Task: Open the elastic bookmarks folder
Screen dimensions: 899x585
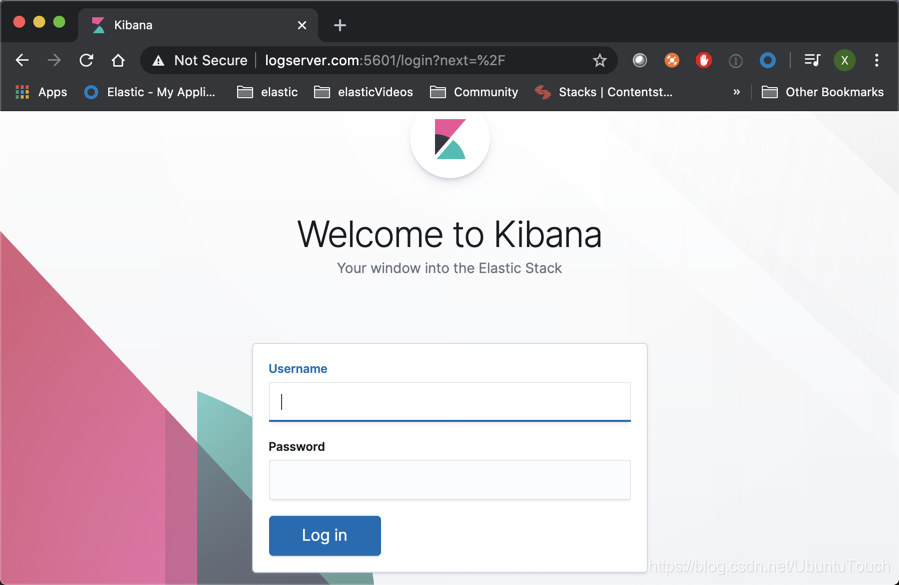Action: point(268,92)
